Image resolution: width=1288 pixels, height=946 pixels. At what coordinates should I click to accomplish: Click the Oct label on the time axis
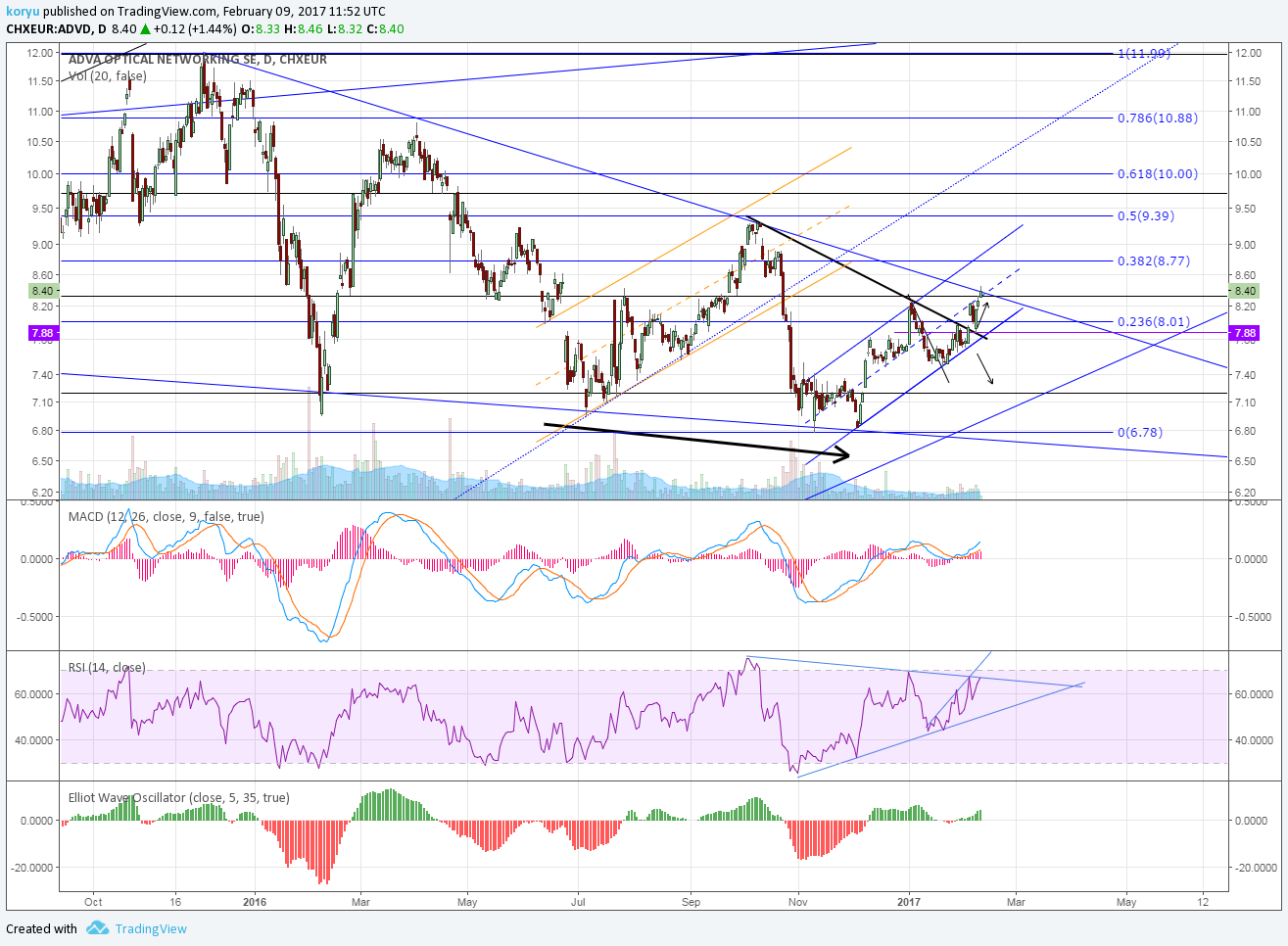coord(93,902)
